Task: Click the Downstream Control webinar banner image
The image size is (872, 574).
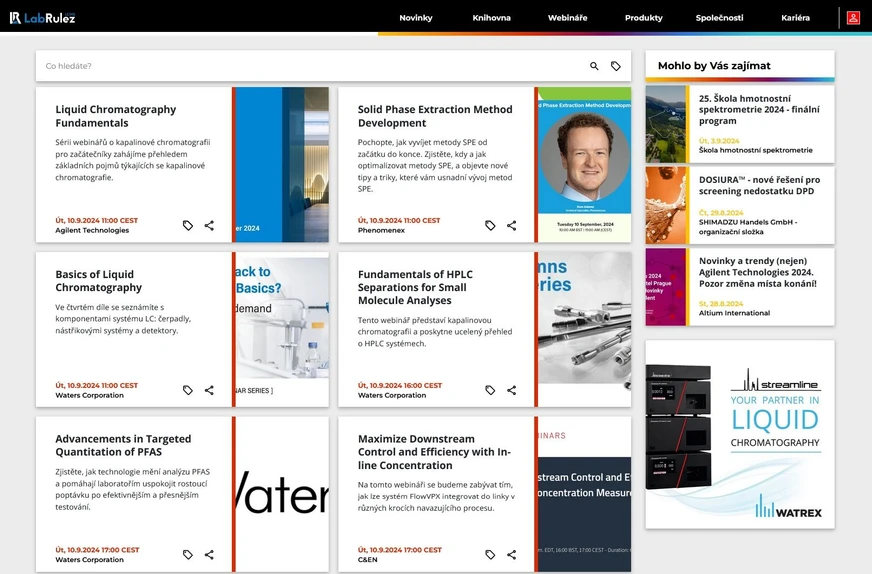Action: pyautogui.click(x=584, y=494)
